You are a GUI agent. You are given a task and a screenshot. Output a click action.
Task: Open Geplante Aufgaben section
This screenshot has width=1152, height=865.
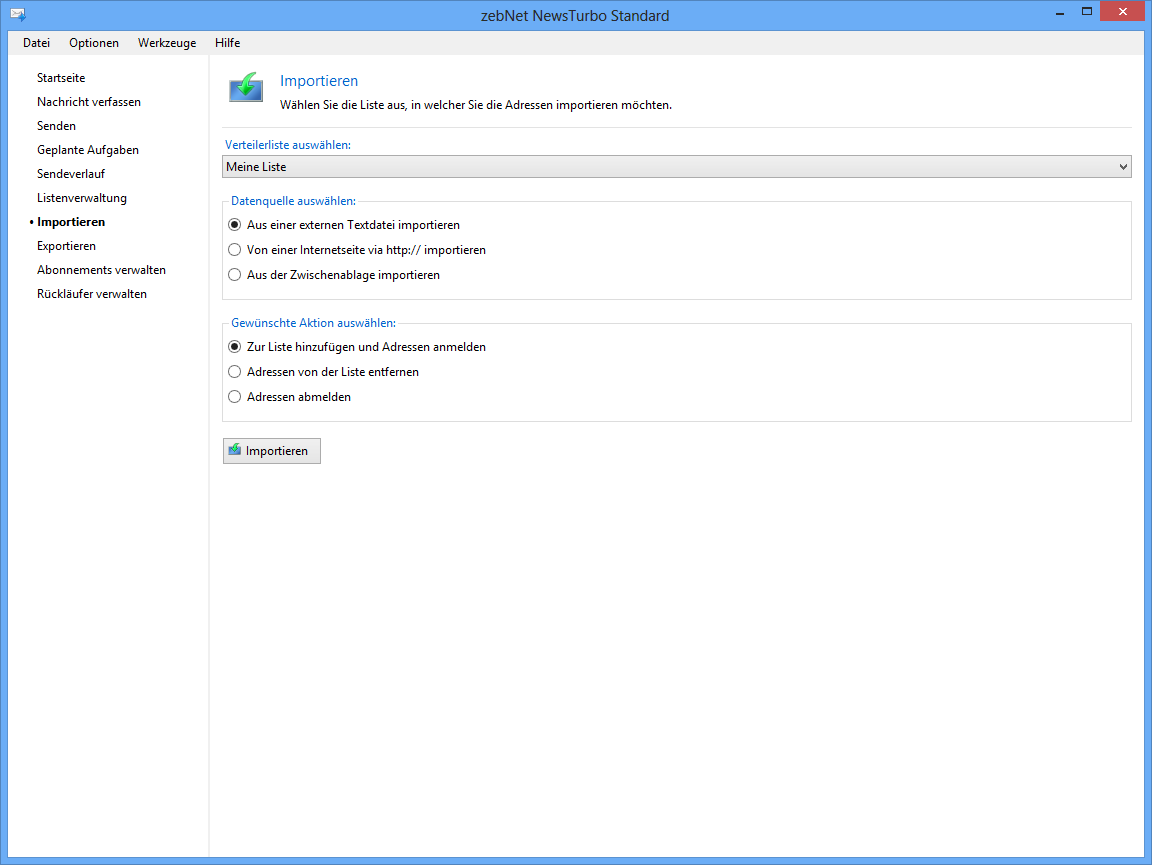coord(88,150)
